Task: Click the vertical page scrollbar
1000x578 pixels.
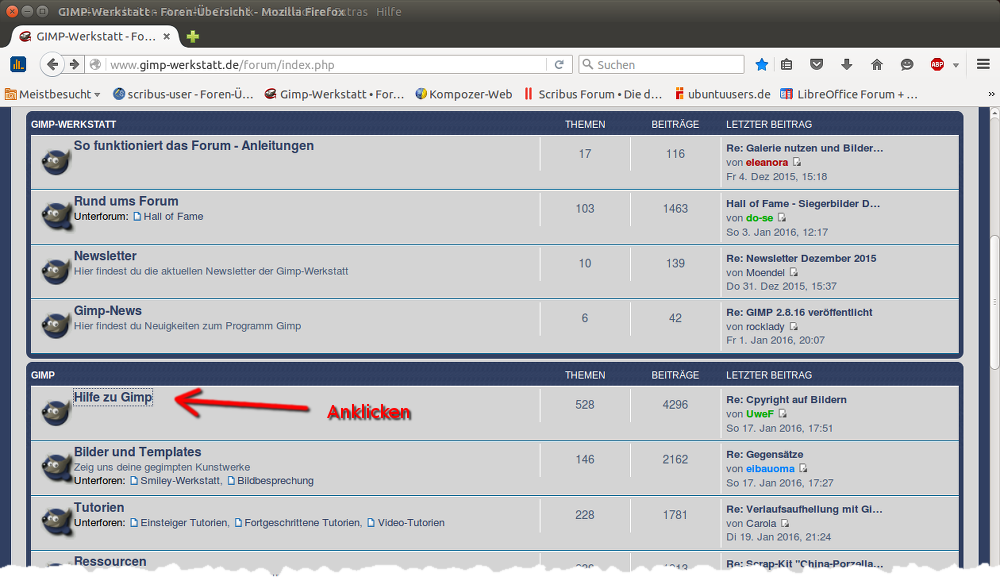Action: click(994, 303)
